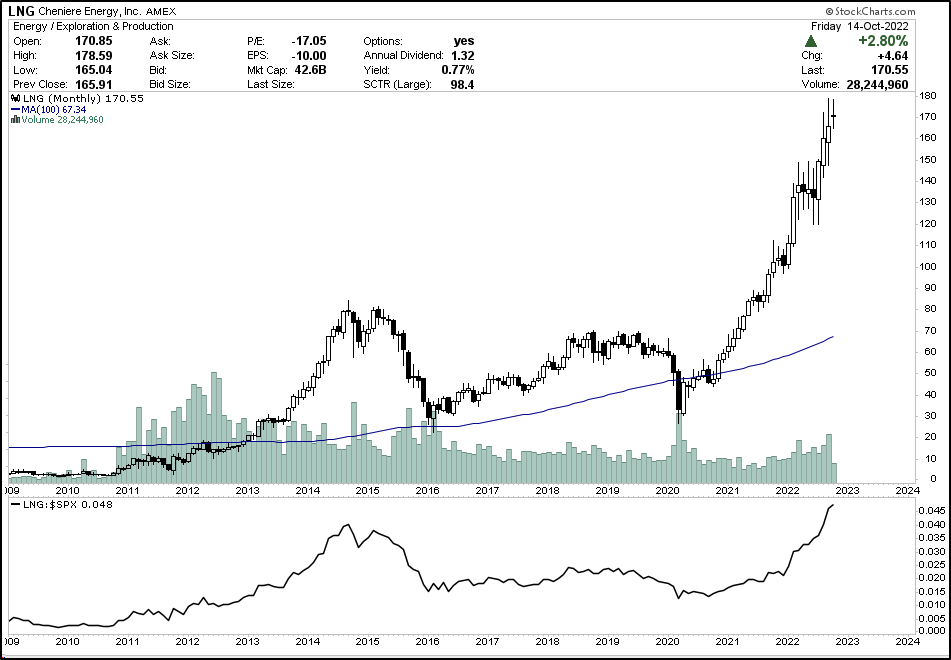This screenshot has width=951, height=660.
Task: Click the Low value 165.04
Action: click(93, 70)
